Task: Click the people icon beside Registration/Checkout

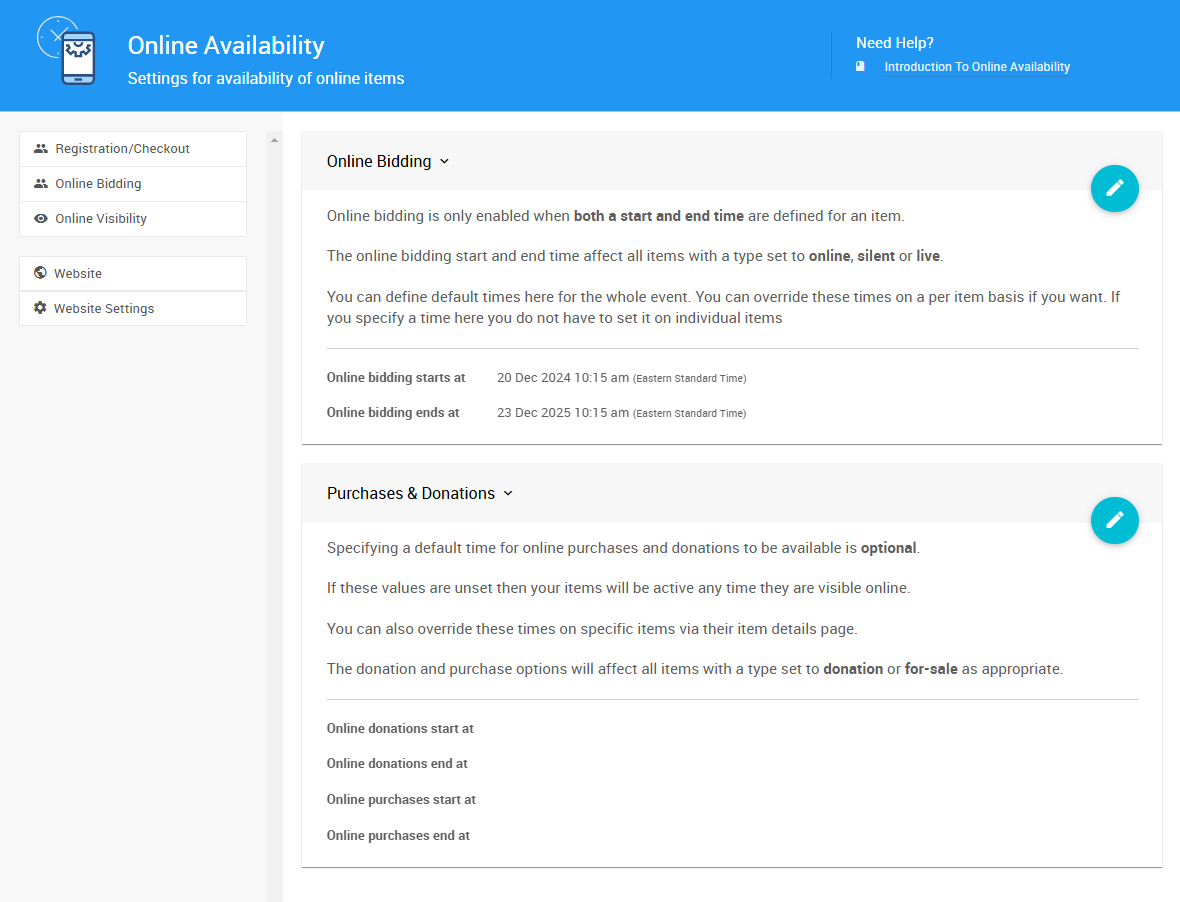Action: (41, 149)
